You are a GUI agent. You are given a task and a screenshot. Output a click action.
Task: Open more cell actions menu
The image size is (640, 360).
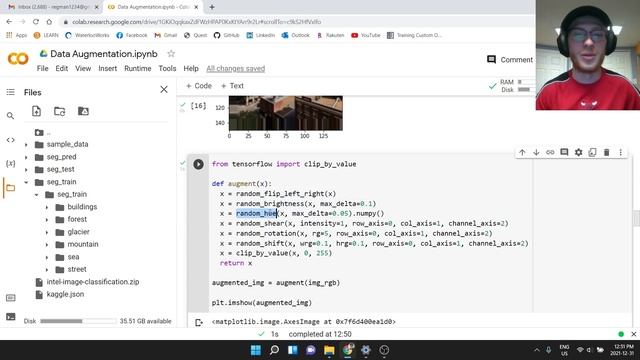620,152
